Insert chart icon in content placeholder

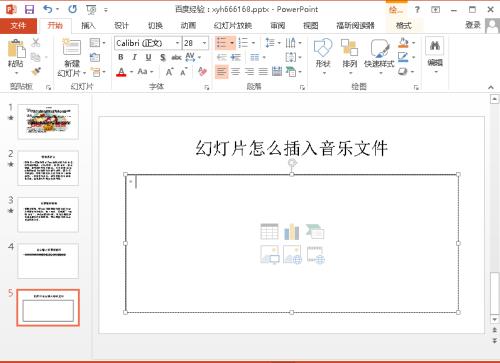coord(292,231)
